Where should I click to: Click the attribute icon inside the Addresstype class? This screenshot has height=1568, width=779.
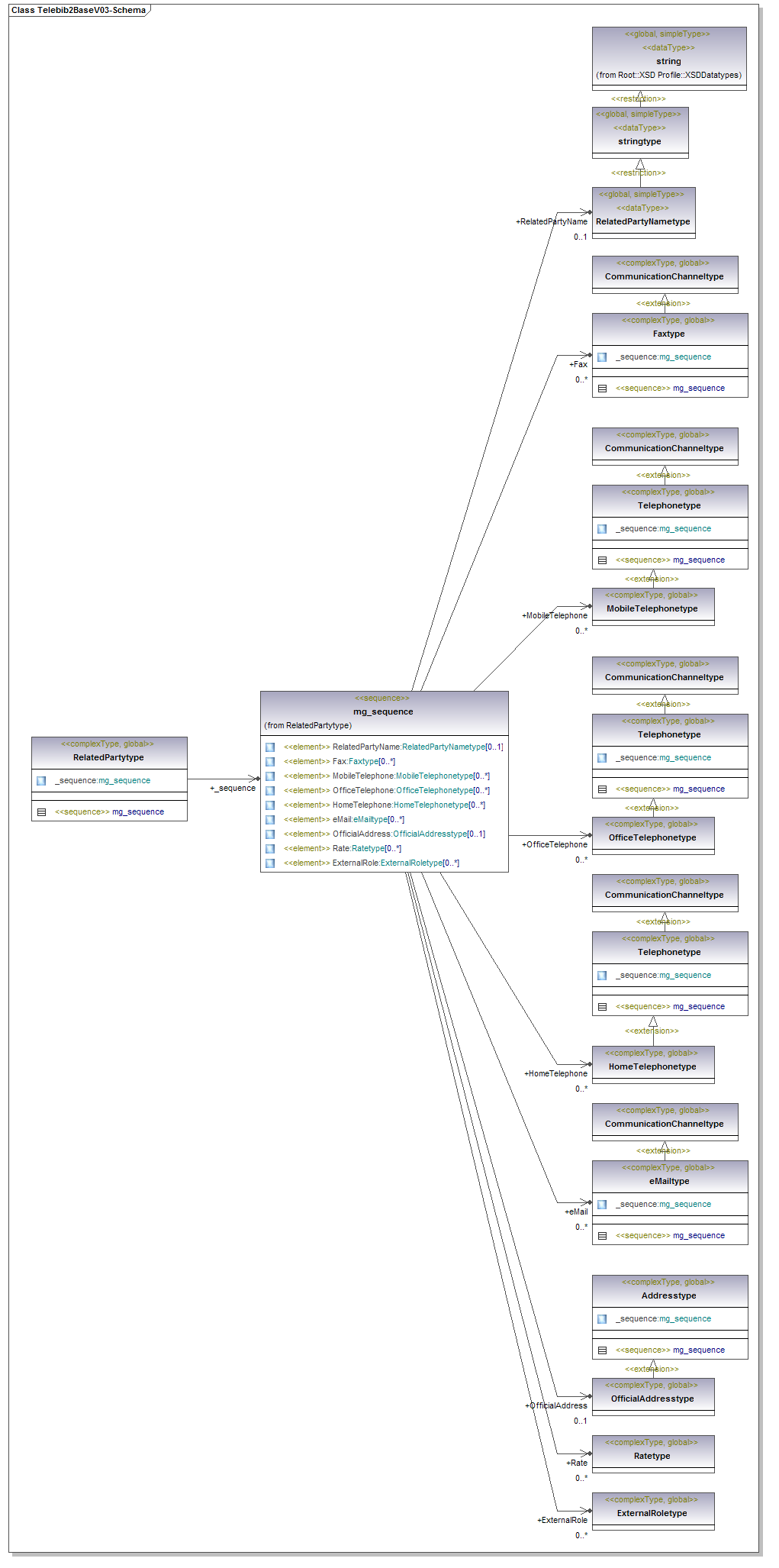(x=602, y=1319)
